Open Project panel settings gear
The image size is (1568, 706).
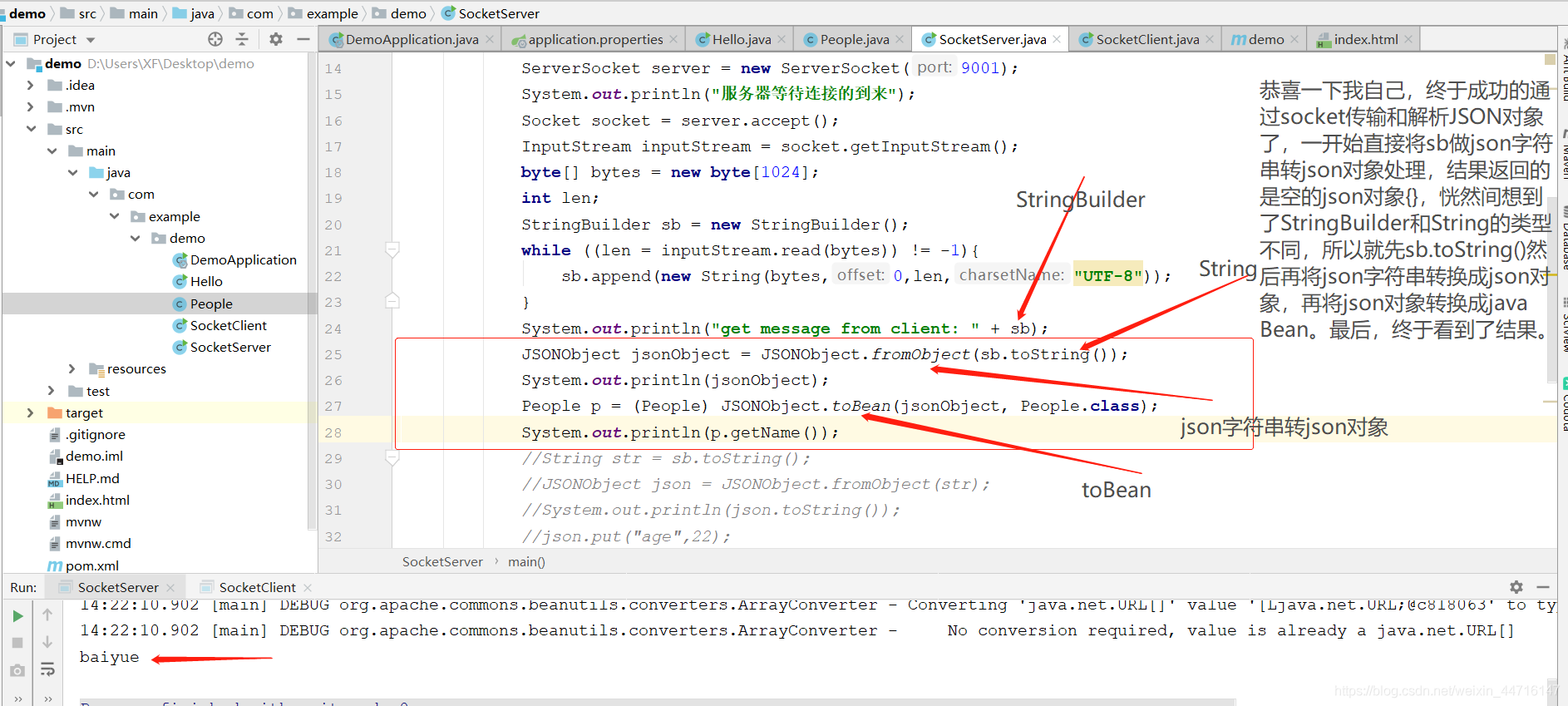276,39
